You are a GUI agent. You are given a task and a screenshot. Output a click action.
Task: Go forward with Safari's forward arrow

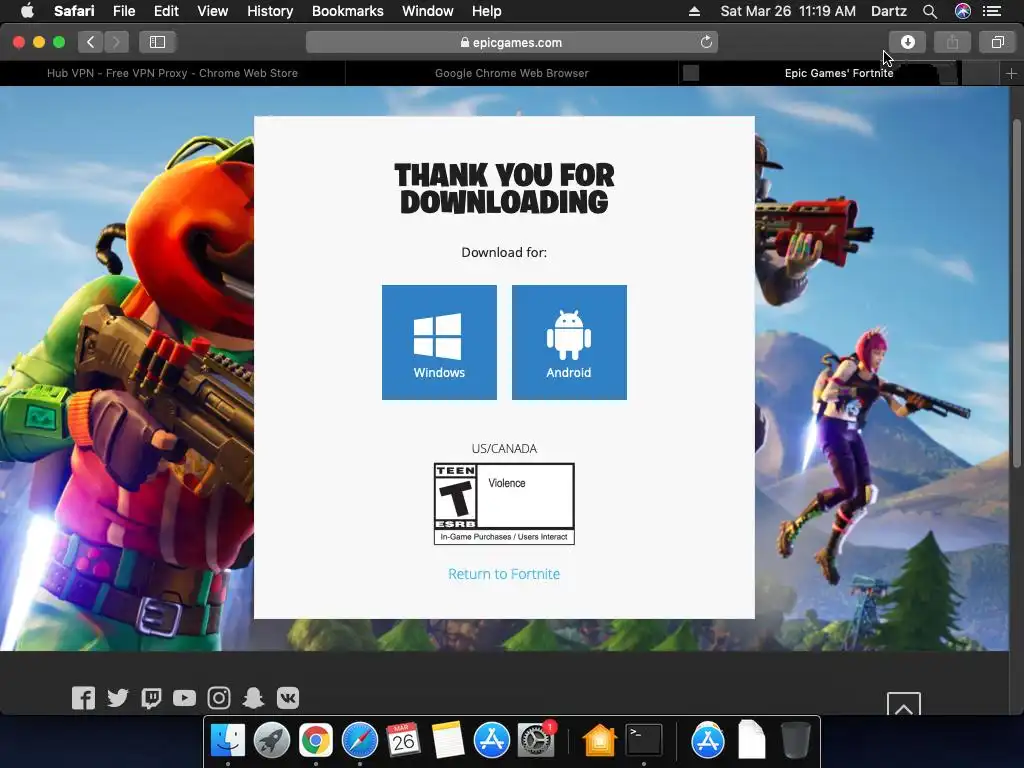point(116,42)
